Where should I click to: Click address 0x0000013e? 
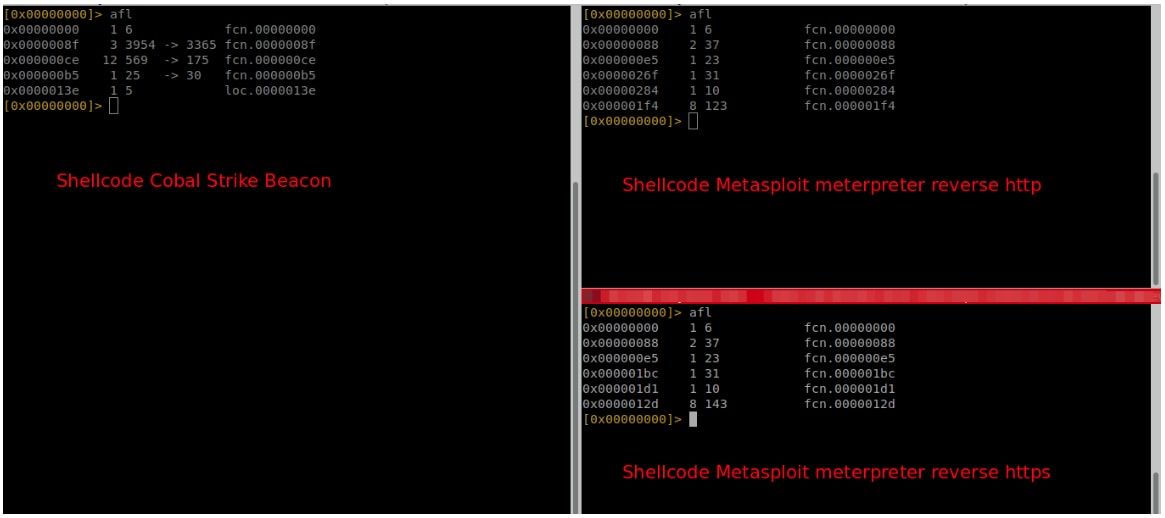[x=41, y=91]
